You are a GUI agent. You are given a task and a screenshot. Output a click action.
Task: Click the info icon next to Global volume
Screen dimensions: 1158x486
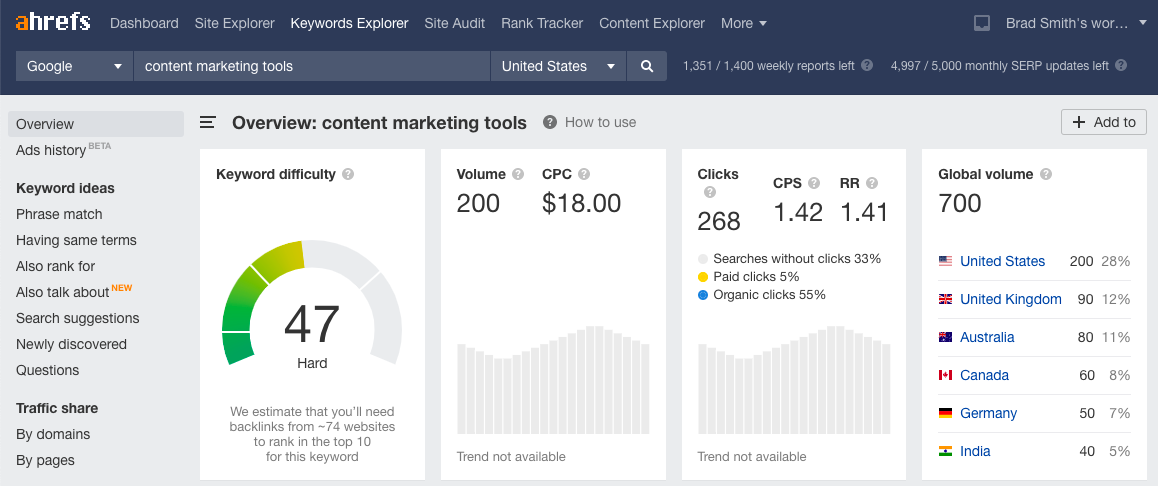[1046, 174]
